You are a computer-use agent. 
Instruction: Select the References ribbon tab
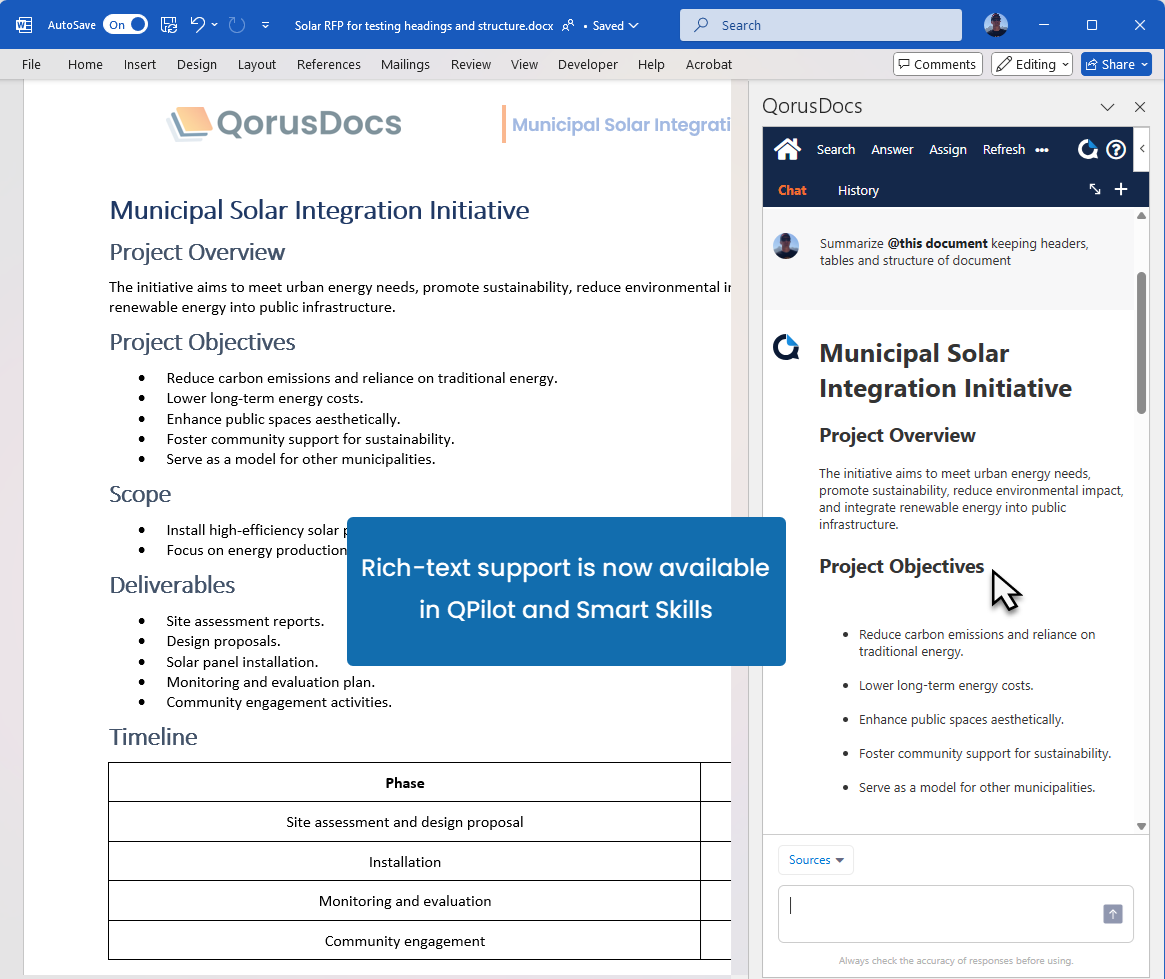coord(328,65)
